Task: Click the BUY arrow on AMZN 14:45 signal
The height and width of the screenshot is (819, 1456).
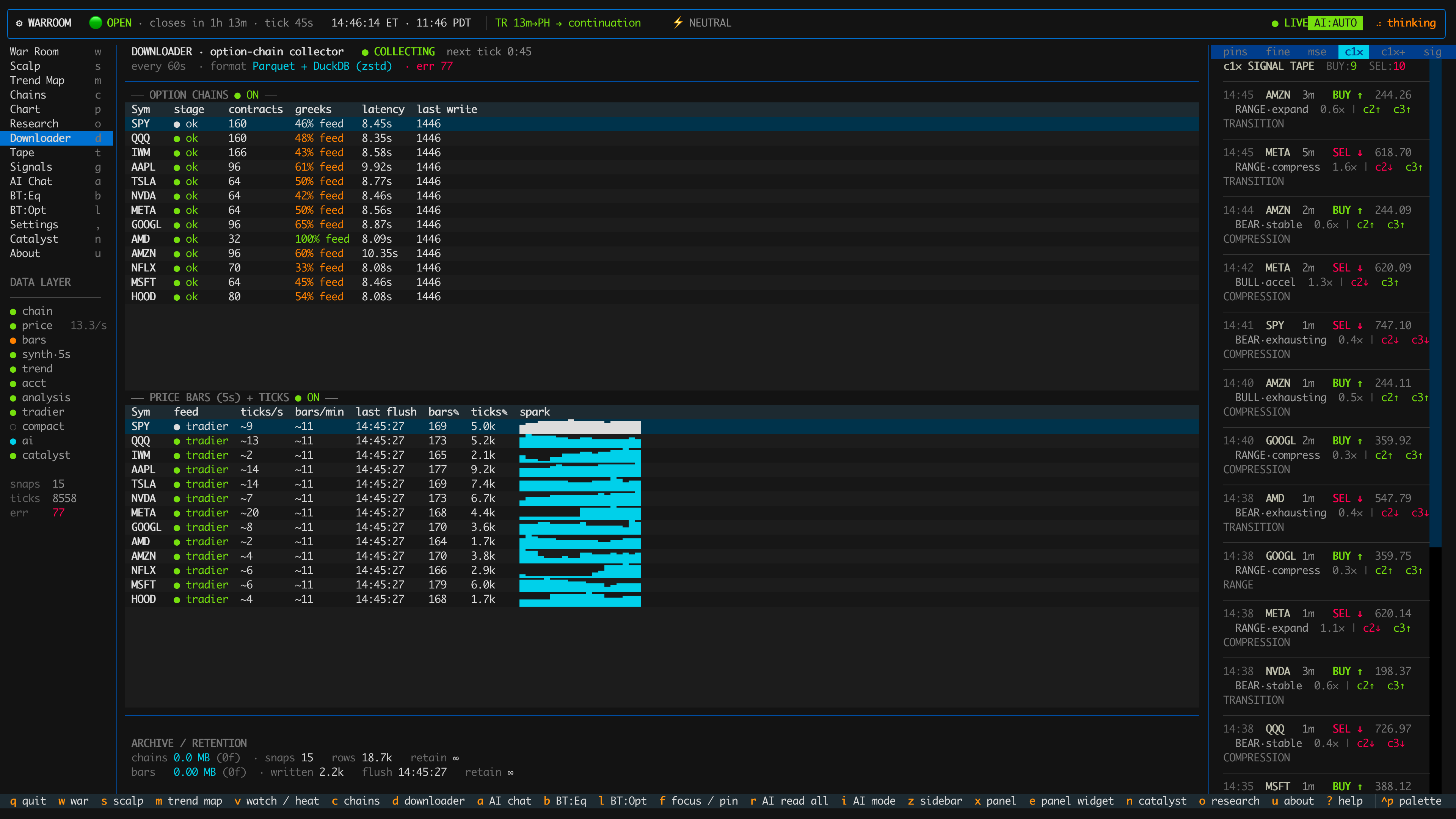Action: 1360,95
